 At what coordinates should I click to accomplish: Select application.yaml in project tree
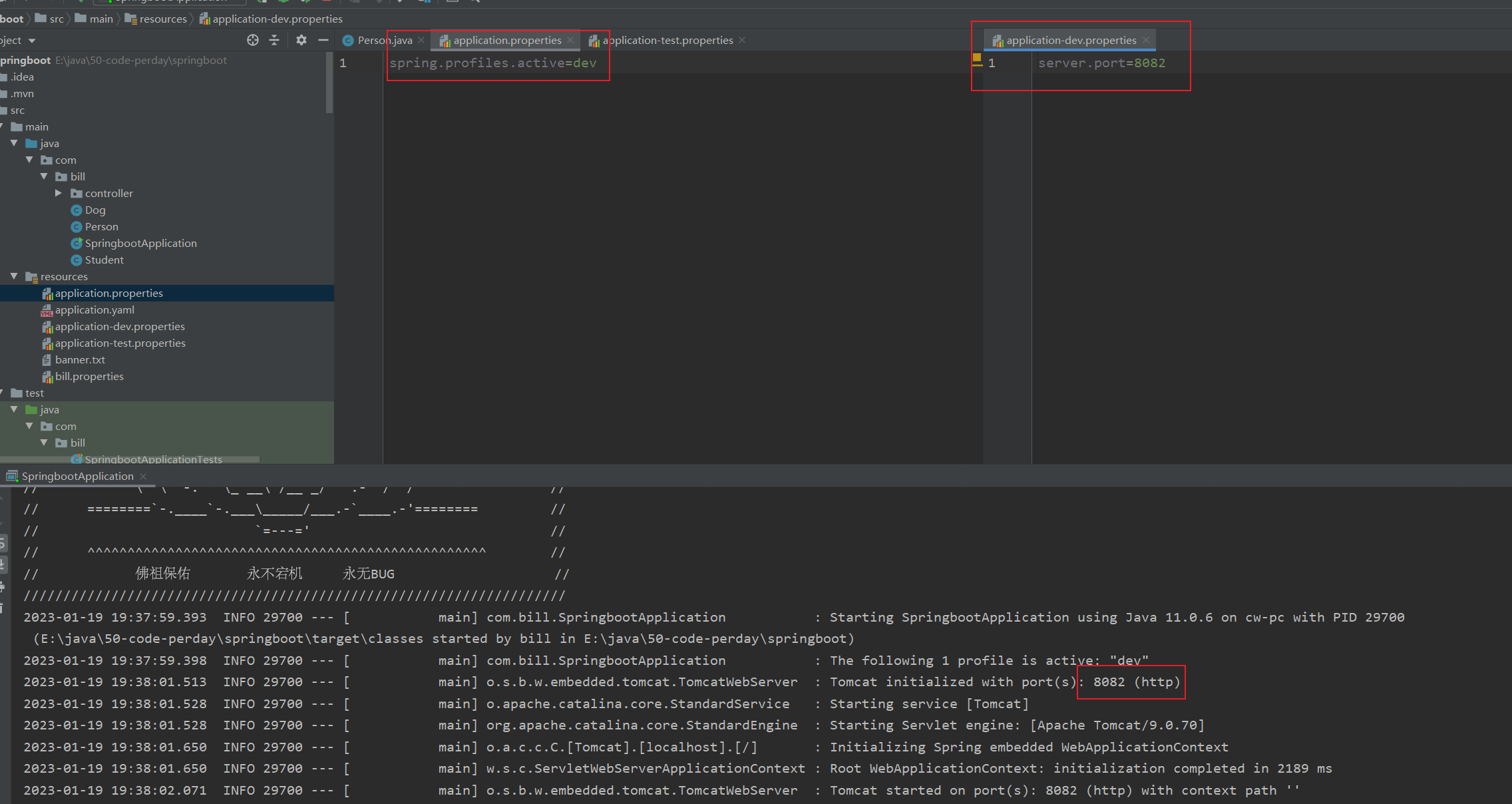(x=94, y=310)
